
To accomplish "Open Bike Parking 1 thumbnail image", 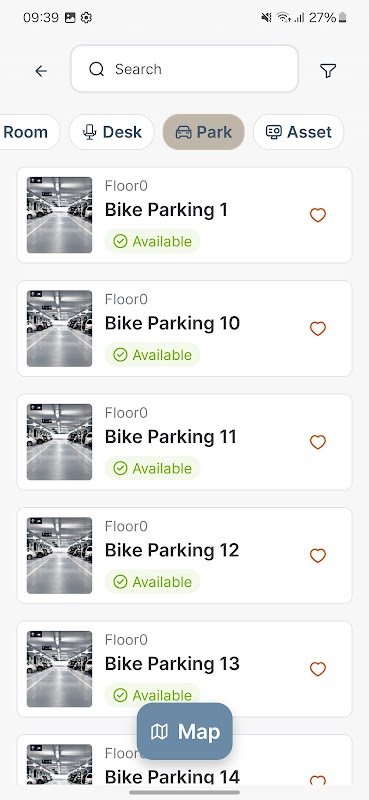I will pyautogui.click(x=59, y=215).
